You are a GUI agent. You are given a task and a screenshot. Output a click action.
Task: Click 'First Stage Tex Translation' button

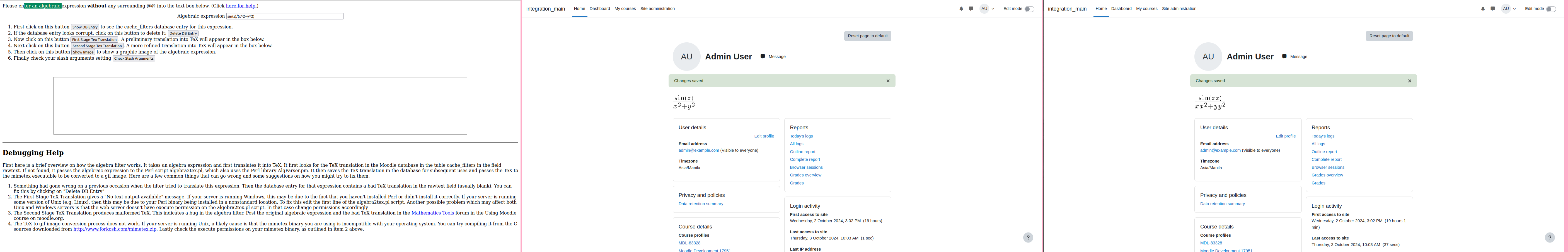coord(94,40)
